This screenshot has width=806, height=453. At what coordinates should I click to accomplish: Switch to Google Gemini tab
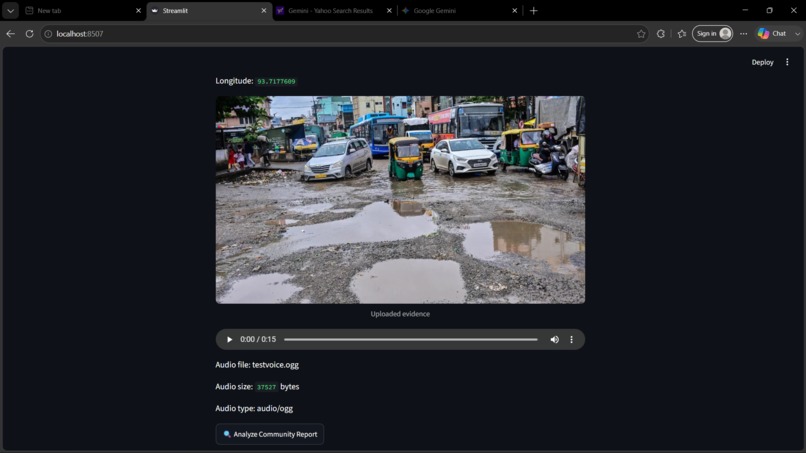click(x=454, y=10)
